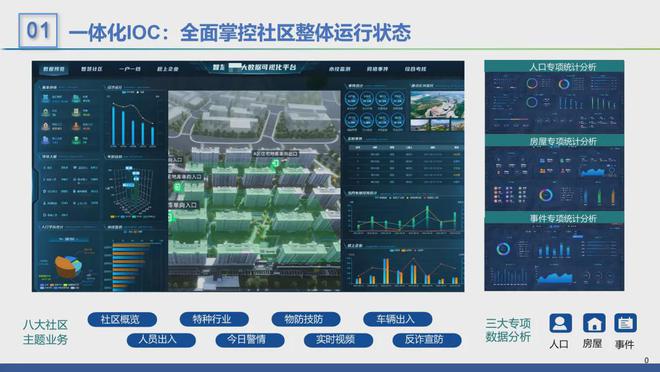Click the purple-blue buildings icon in the overview panel

coord(45,140)
